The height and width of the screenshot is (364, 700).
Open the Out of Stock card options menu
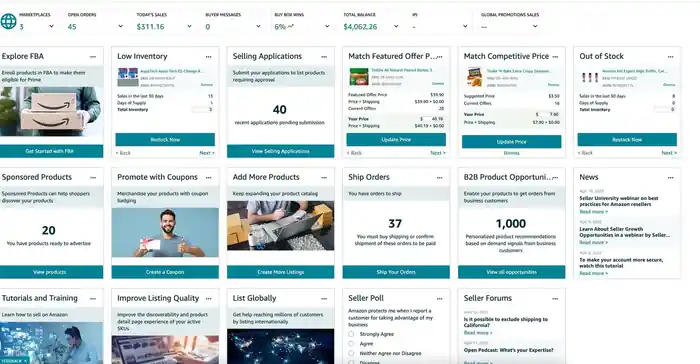coord(671,57)
